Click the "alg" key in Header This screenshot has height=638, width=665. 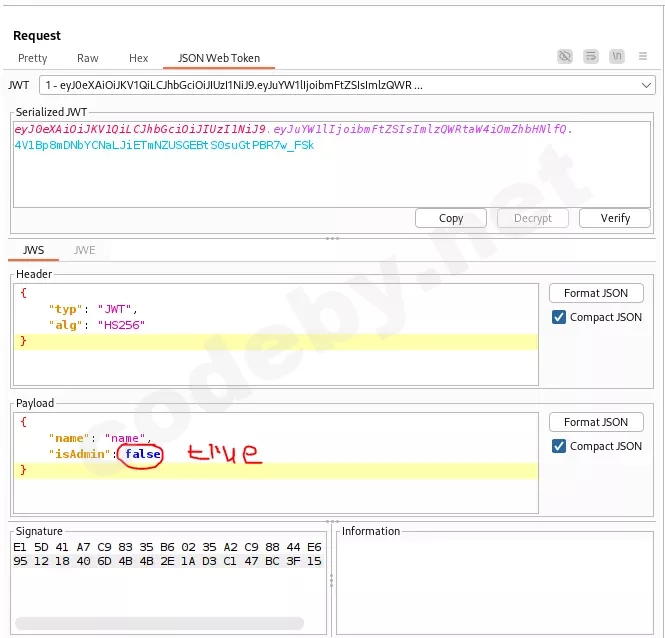[66, 325]
